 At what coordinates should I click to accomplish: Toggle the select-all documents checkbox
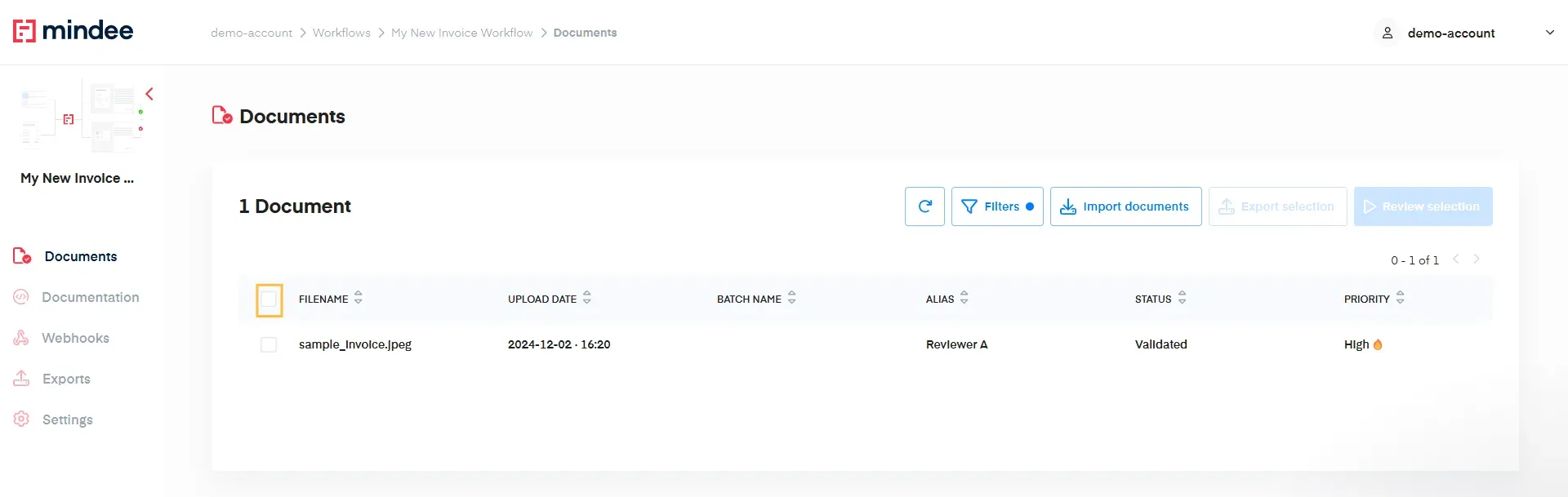point(269,300)
